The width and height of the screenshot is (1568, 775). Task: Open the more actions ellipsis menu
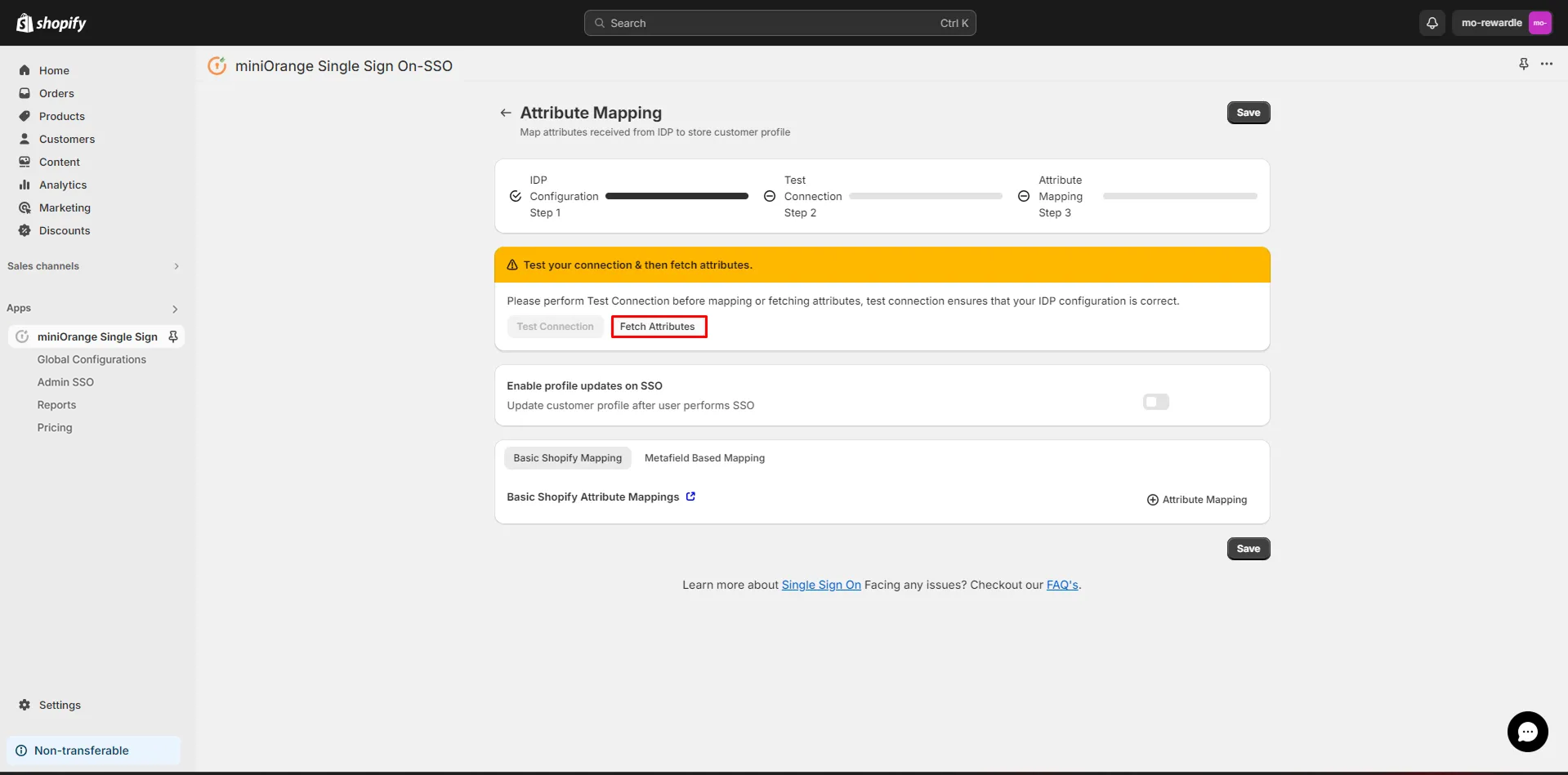point(1548,64)
